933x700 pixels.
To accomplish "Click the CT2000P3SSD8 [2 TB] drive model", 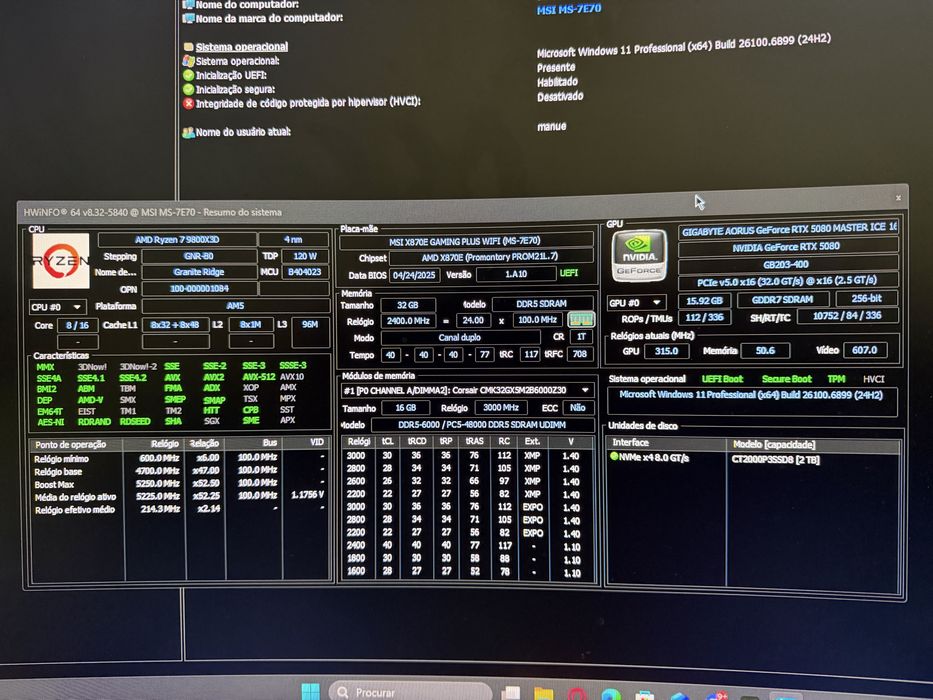I will pos(776,459).
